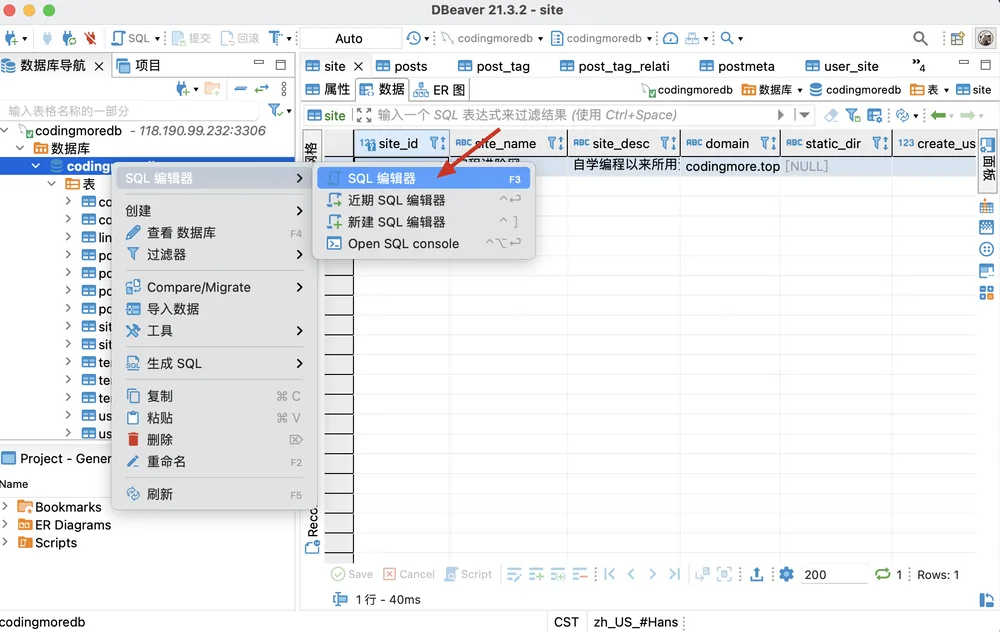Toggle the record panel at grid bottom-left
The image size is (1000, 632).
[x=312, y=547]
